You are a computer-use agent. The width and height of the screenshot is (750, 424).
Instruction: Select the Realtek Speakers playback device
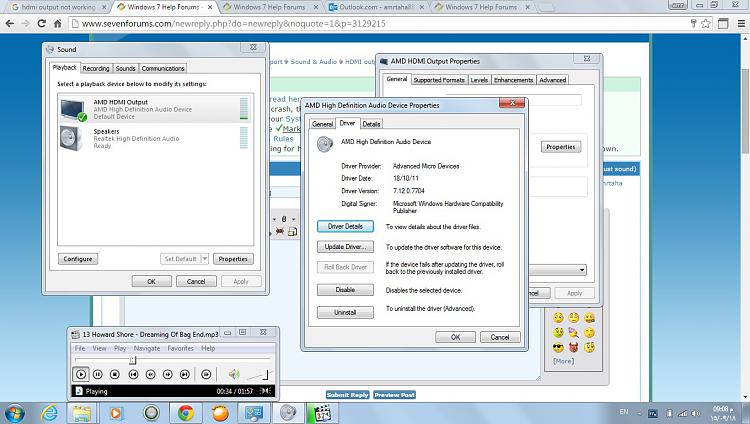[155, 138]
